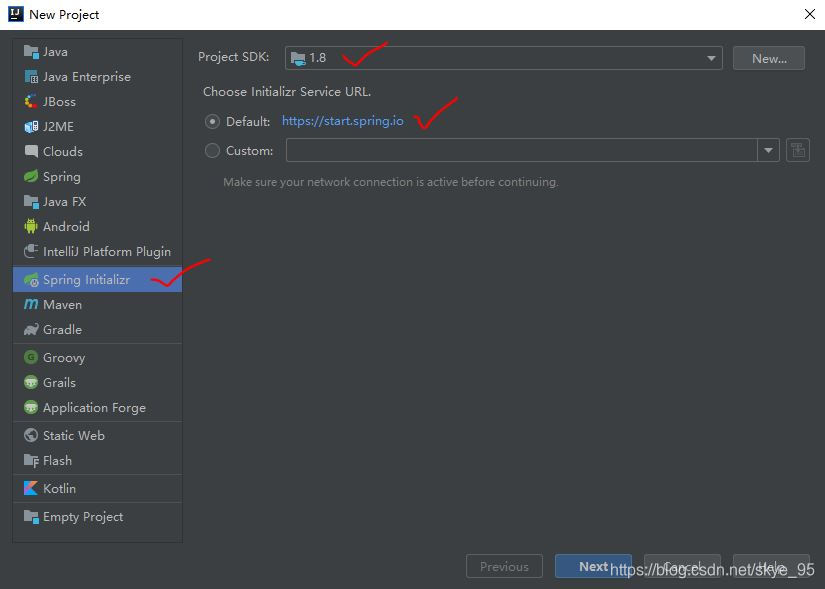
Task: Click the Next button
Action: [x=593, y=566]
